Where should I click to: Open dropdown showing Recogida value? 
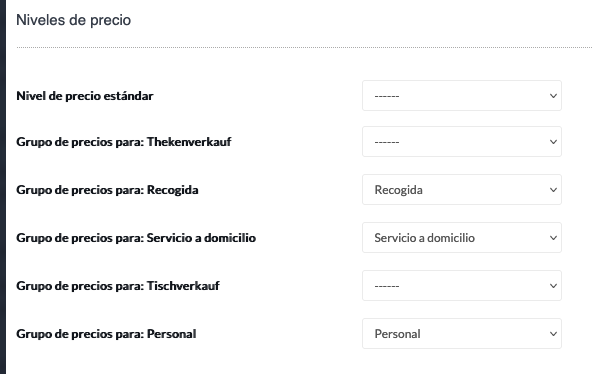462,189
